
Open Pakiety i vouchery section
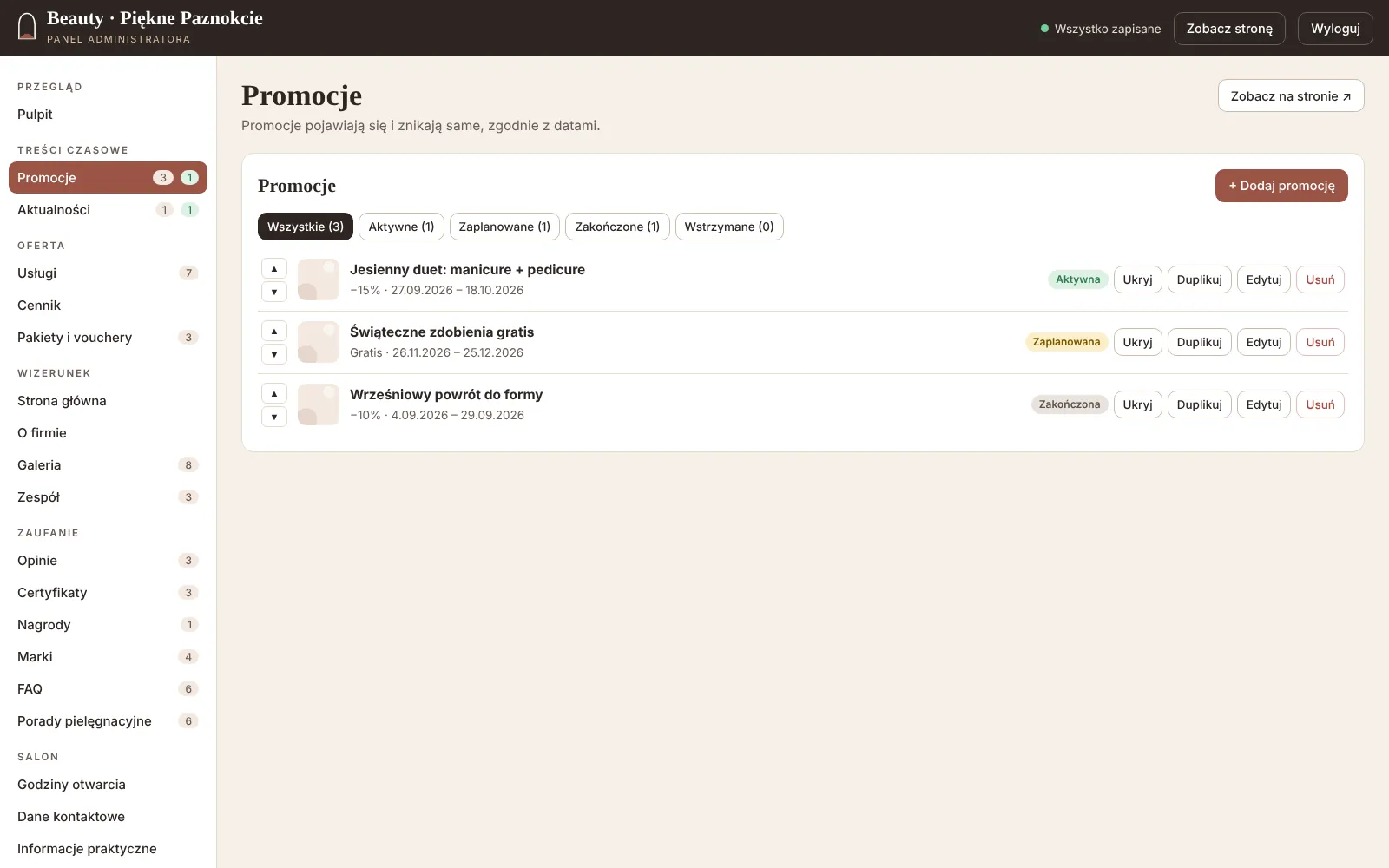pos(108,338)
